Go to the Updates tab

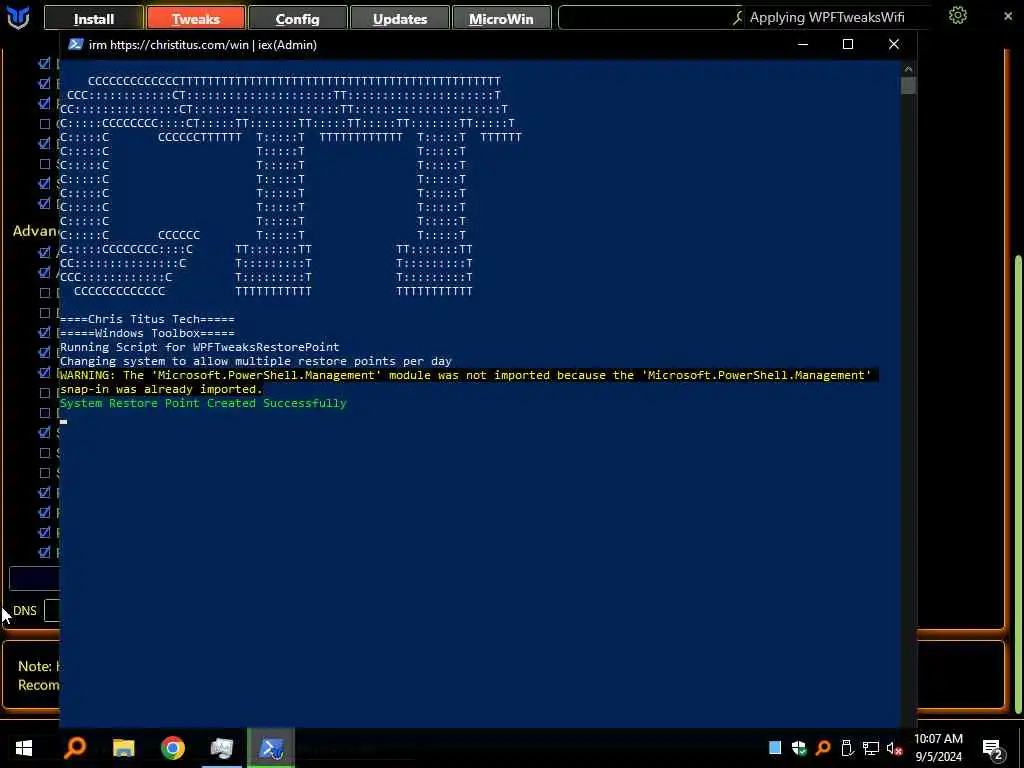click(400, 18)
